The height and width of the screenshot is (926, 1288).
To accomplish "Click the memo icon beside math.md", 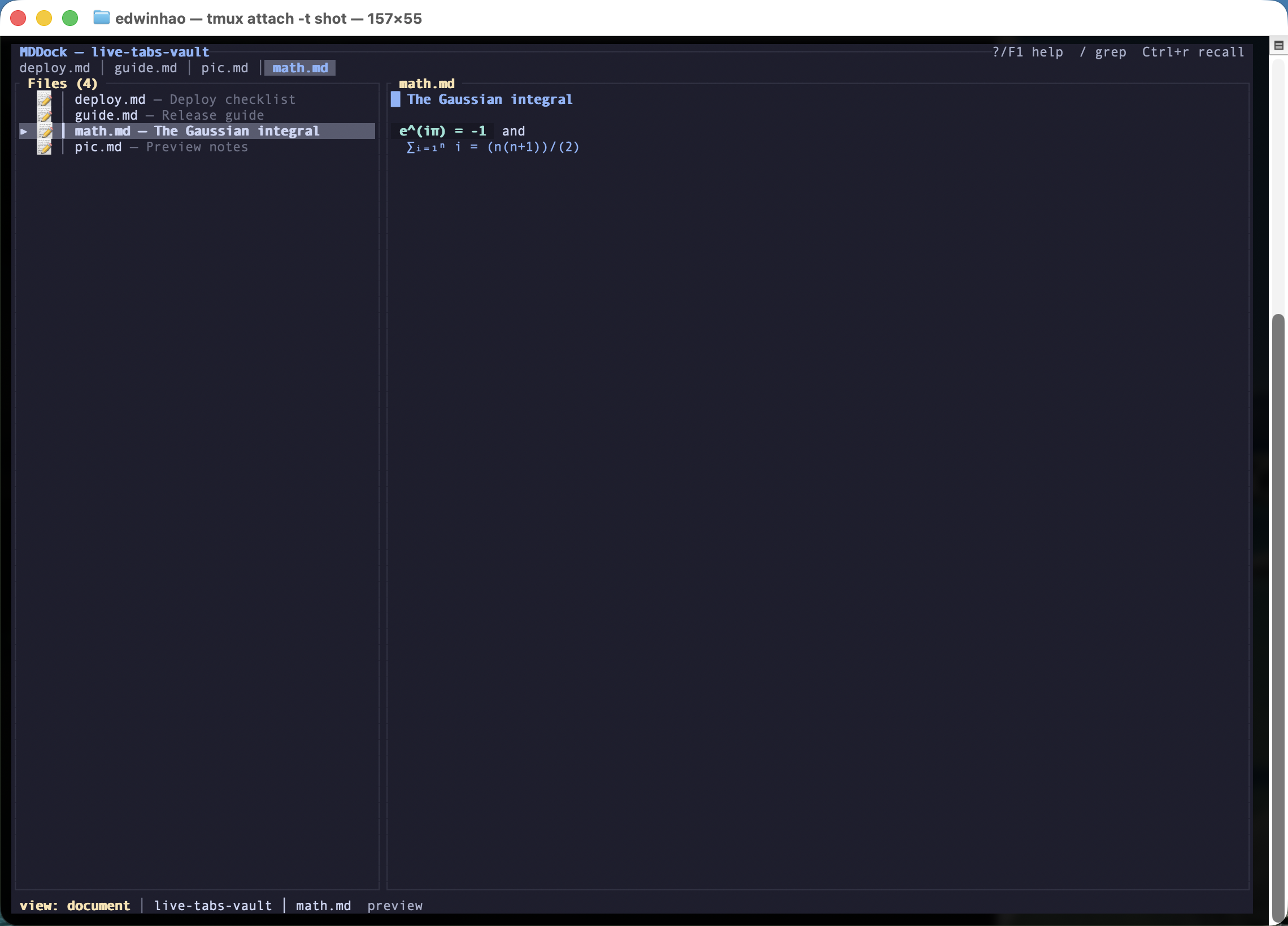I will 44,131.
